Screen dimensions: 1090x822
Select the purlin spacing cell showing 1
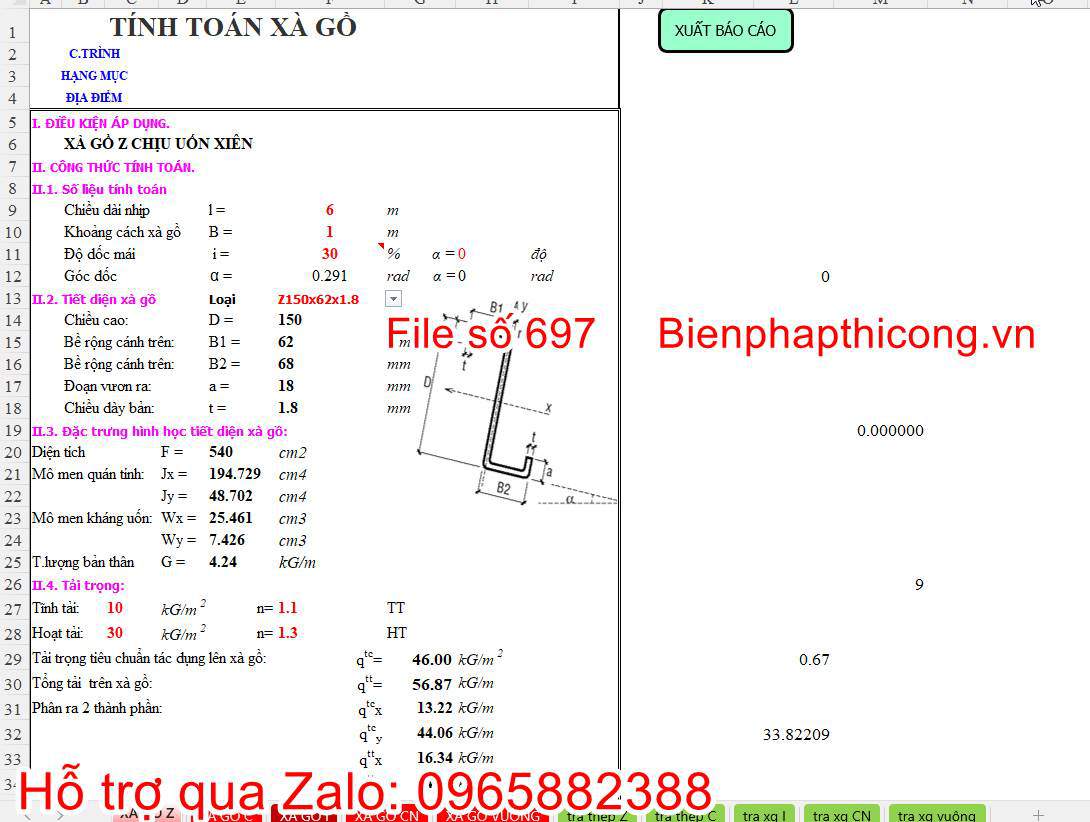coord(330,232)
